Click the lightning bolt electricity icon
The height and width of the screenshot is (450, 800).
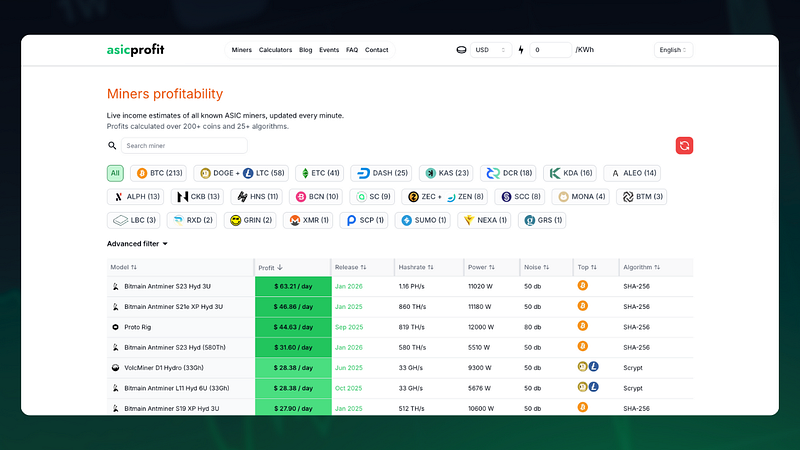(x=521, y=50)
